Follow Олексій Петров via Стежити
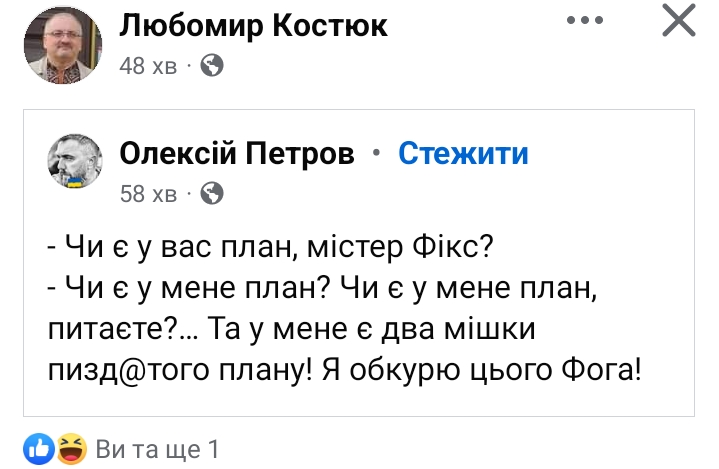 463,153
